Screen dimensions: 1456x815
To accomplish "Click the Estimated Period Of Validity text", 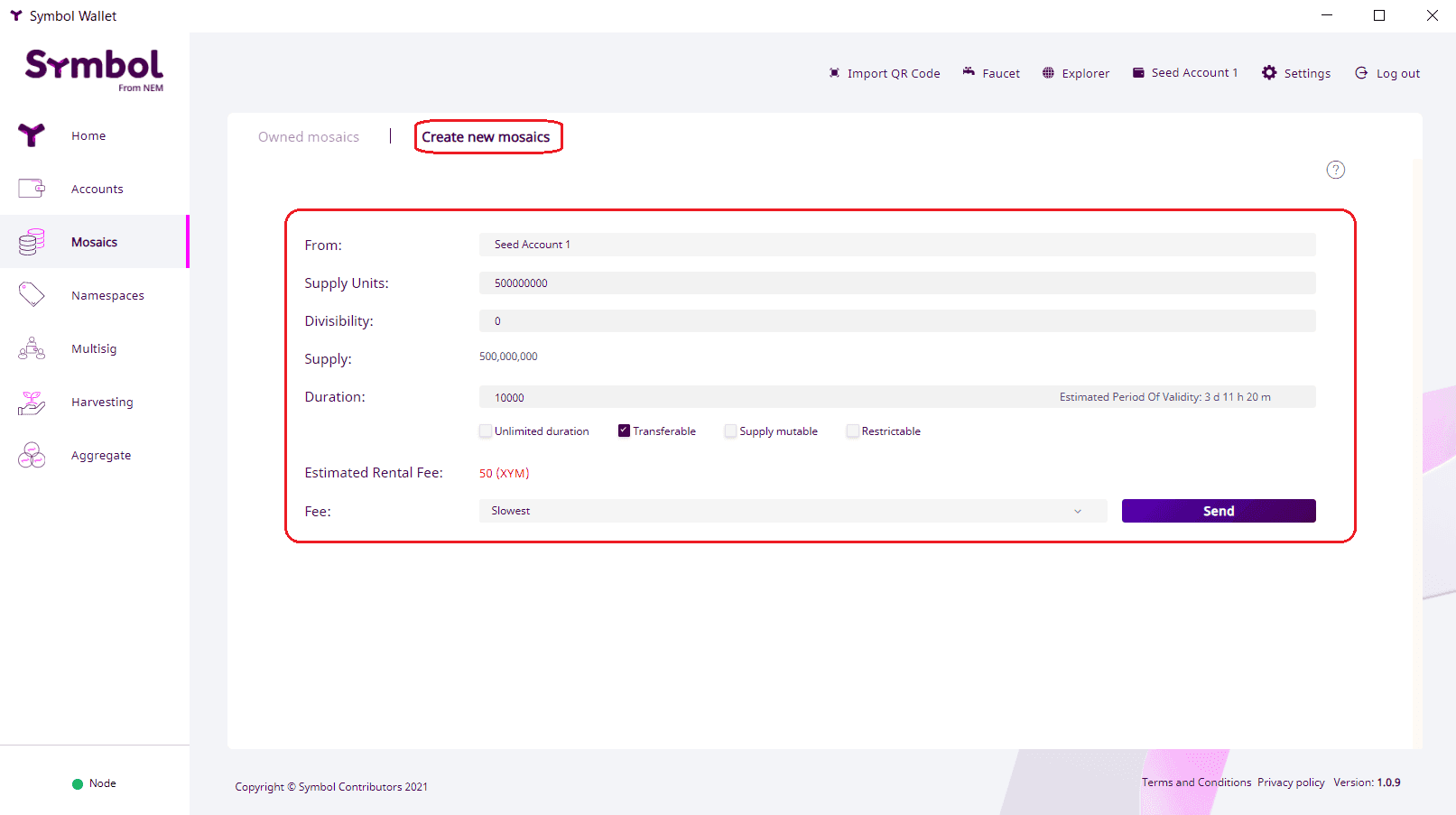I will click(1164, 397).
